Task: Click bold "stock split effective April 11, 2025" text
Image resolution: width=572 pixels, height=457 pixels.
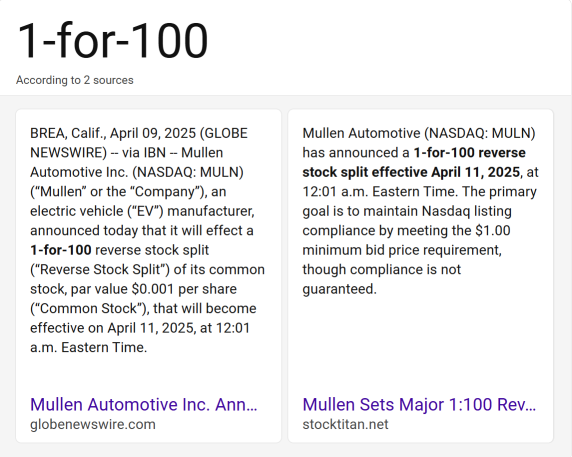Action: (411, 172)
